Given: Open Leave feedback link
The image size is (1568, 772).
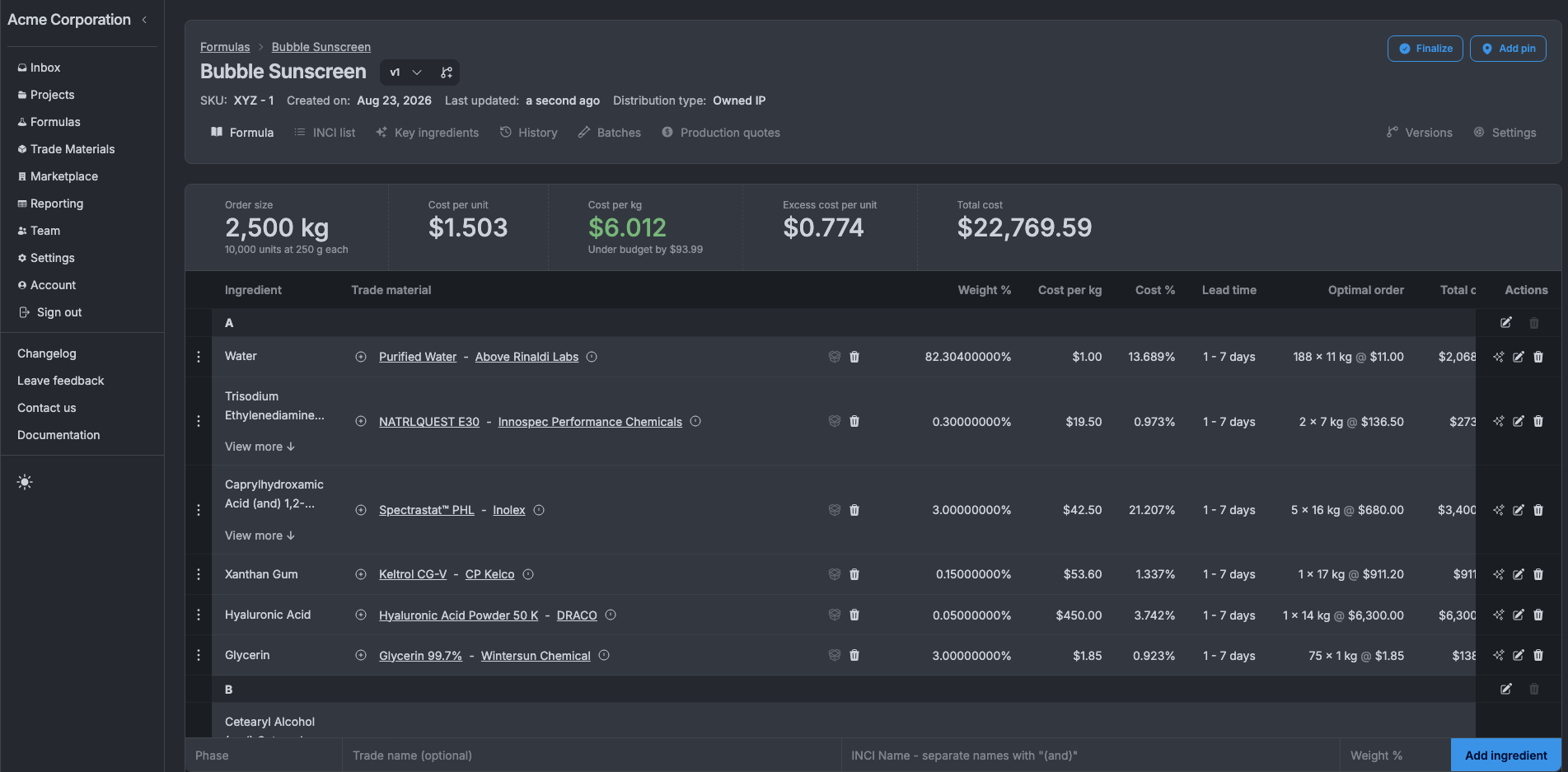Looking at the screenshot, I should [x=61, y=381].
